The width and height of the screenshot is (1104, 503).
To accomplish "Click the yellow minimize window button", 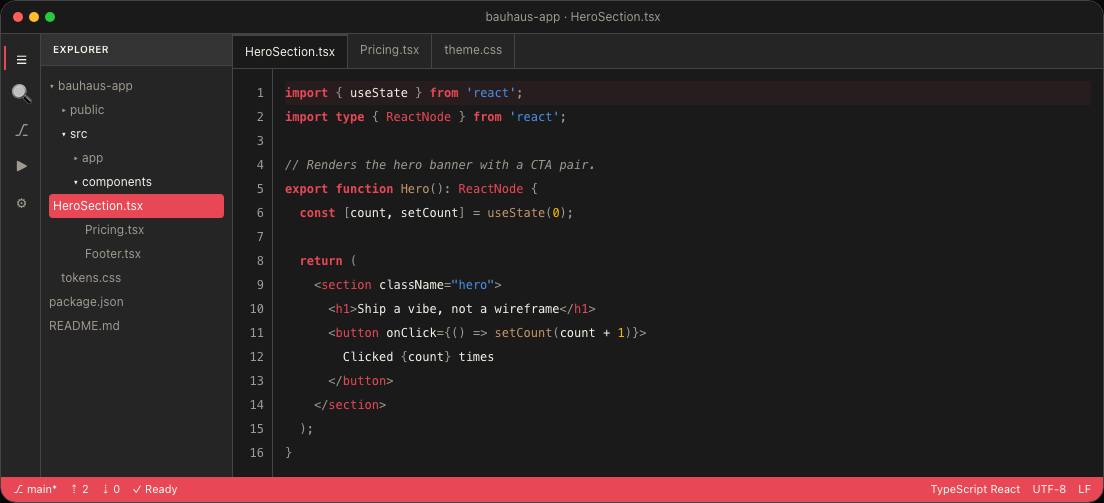I will pos(34,17).
